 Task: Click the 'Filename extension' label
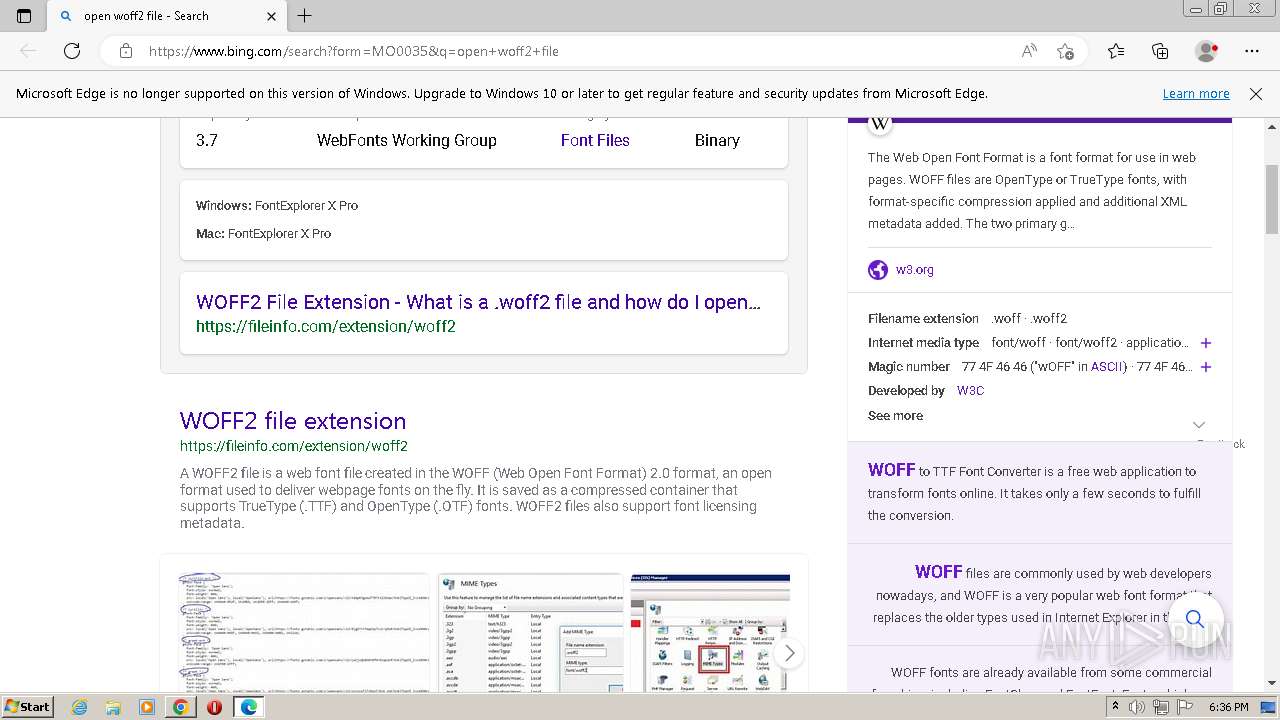click(923, 319)
